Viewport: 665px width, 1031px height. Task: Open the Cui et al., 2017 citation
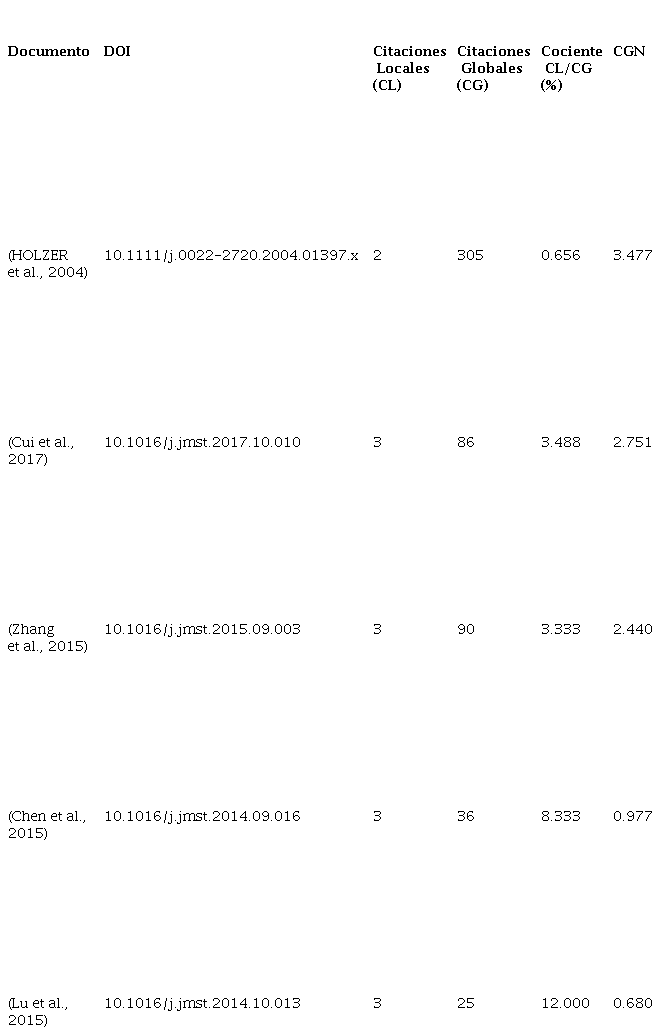pos(40,451)
